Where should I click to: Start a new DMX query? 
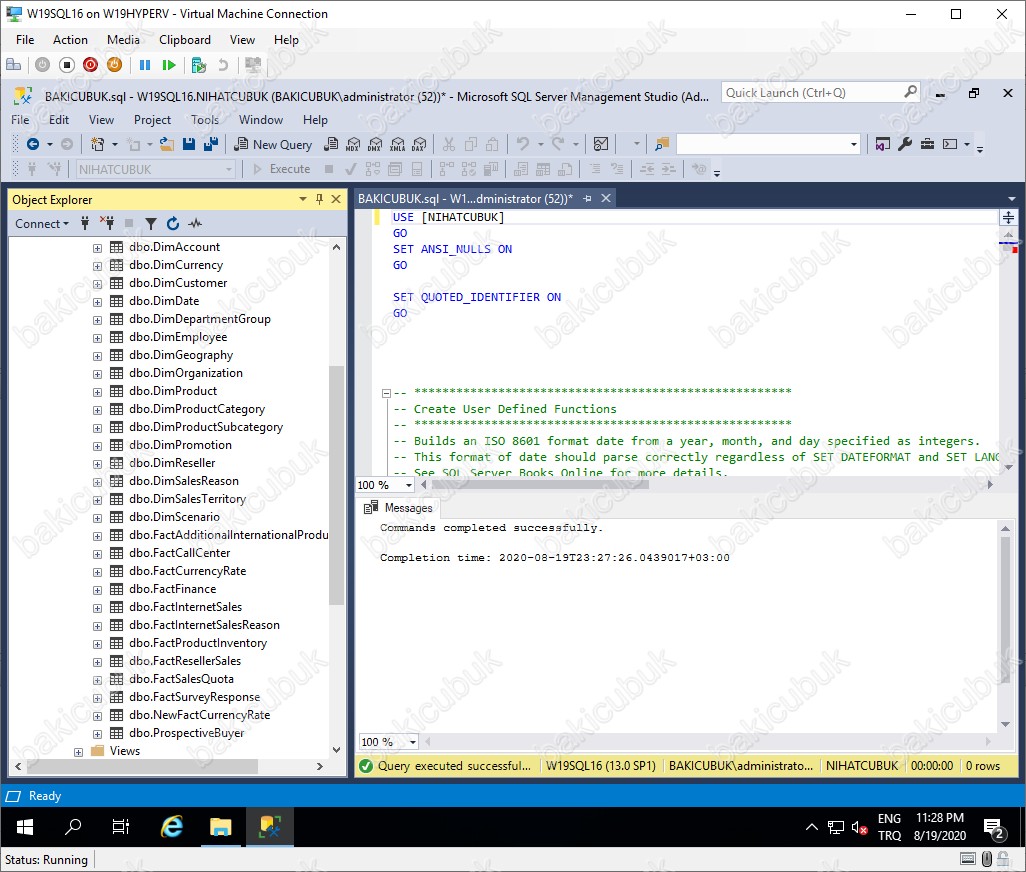(375, 144)
